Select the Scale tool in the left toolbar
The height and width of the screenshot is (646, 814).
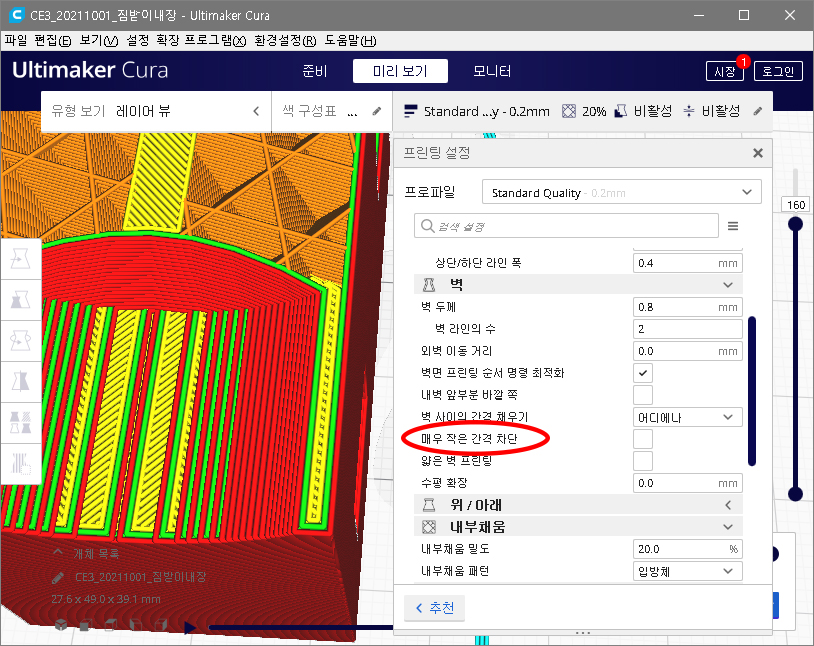click(x=20, y=300)
